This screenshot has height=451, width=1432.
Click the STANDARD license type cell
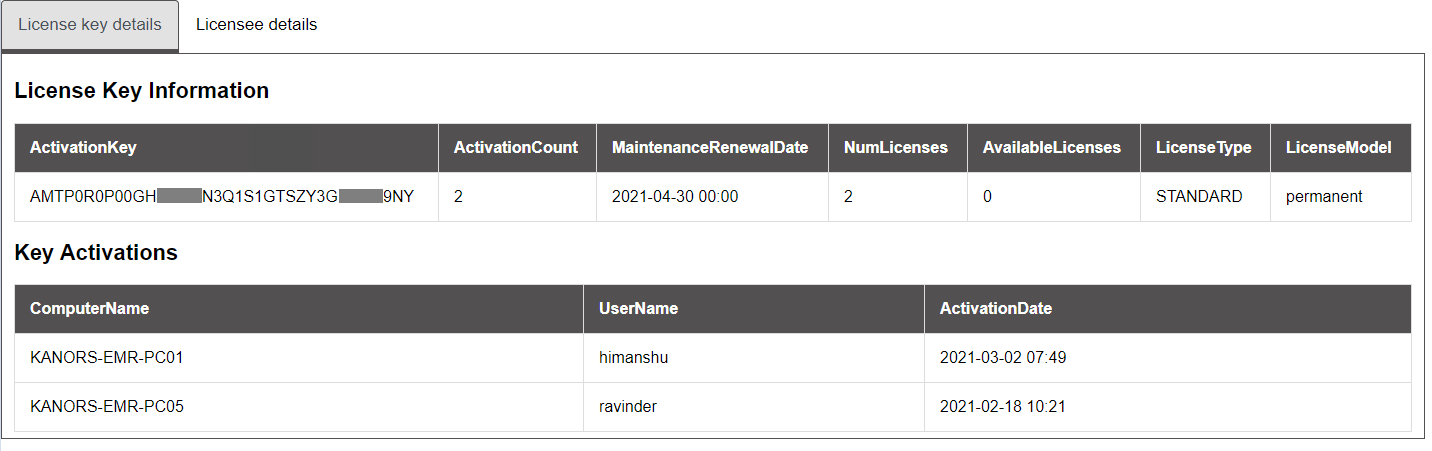(1205, 197)
